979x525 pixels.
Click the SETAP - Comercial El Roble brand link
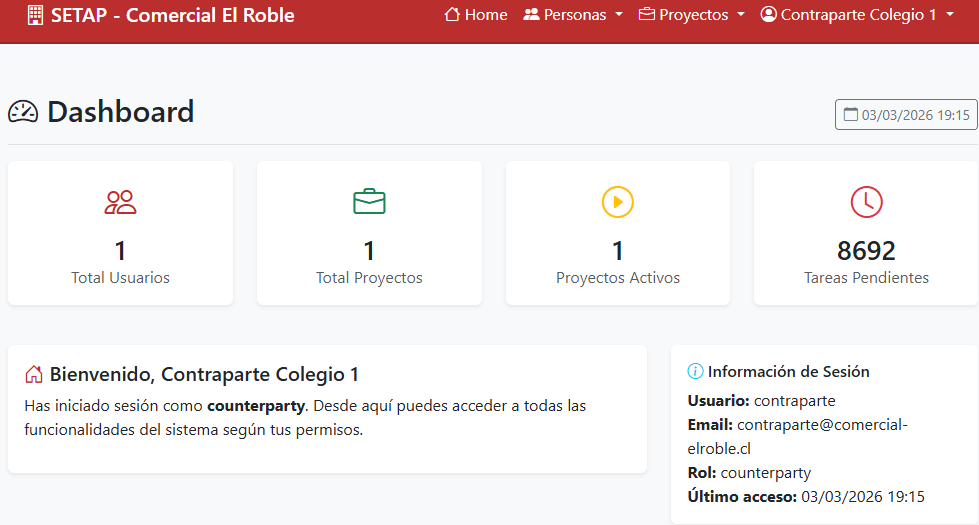point(160,15)
